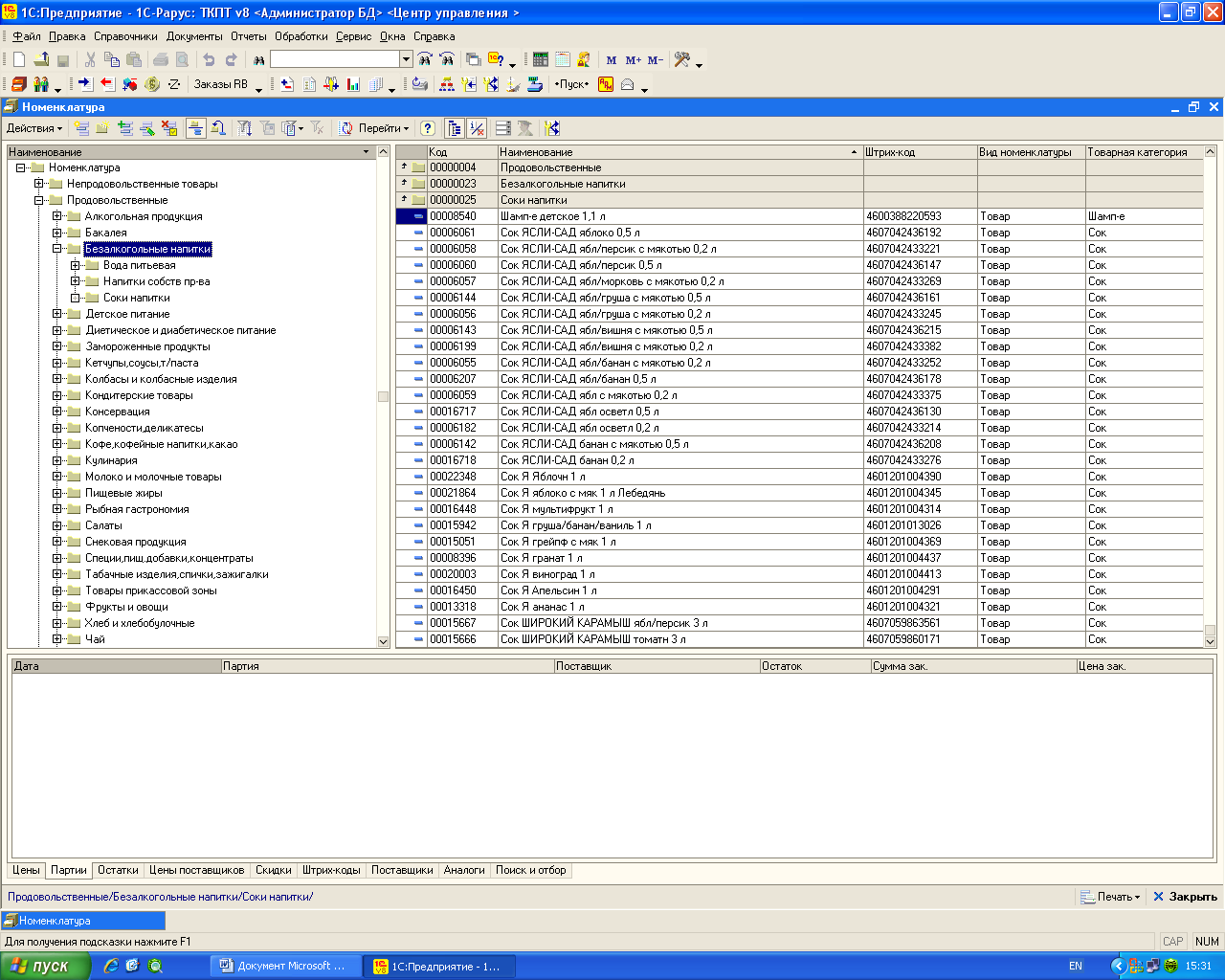This screenshot has width=1225, height=980.
Task: Expand the Вода питьевая tree node
Action: (76, 265)
